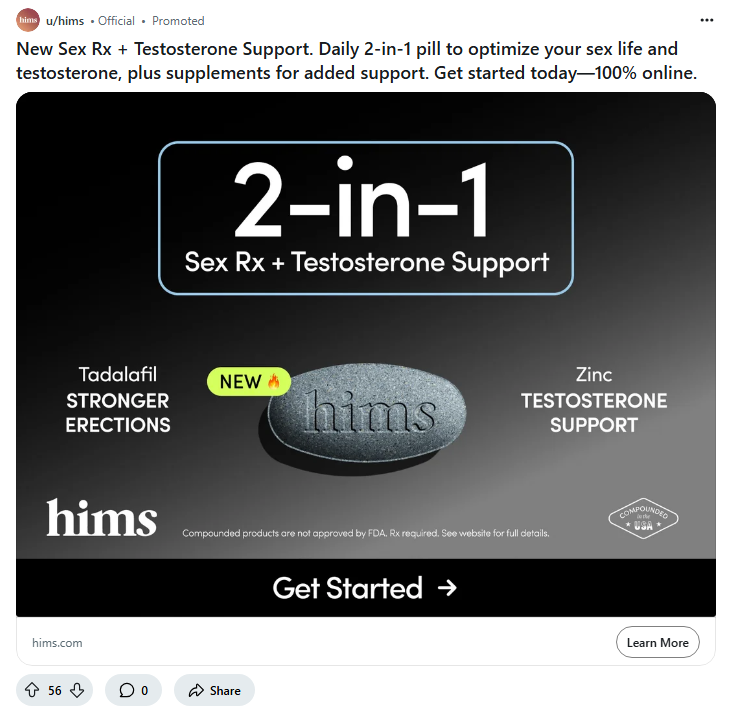
Task: Click the hims profile avatar
Action: (x=28, y=20)
